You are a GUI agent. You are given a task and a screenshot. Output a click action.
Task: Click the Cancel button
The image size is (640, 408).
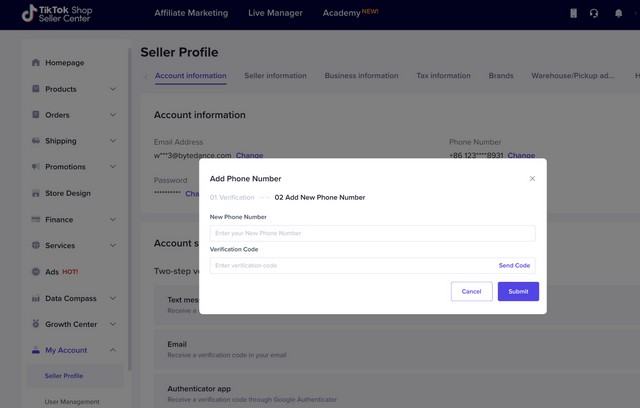click(471, 291)
